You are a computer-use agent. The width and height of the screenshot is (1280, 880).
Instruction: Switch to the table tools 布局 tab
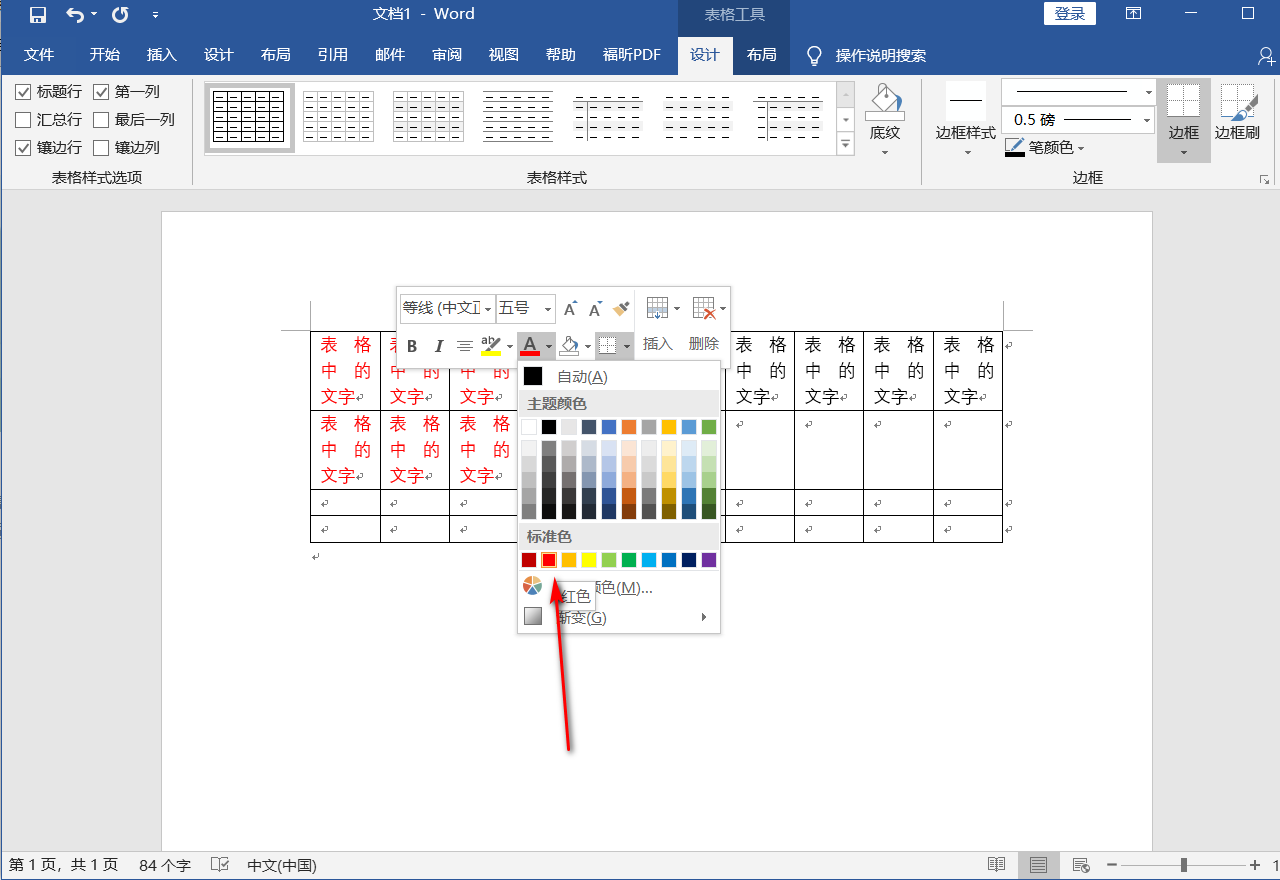[761, 55]
